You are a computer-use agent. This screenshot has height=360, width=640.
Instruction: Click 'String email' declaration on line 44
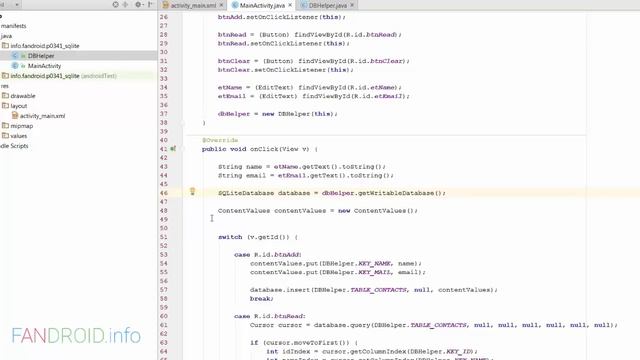pyautogui.click(x=242, y=176)
